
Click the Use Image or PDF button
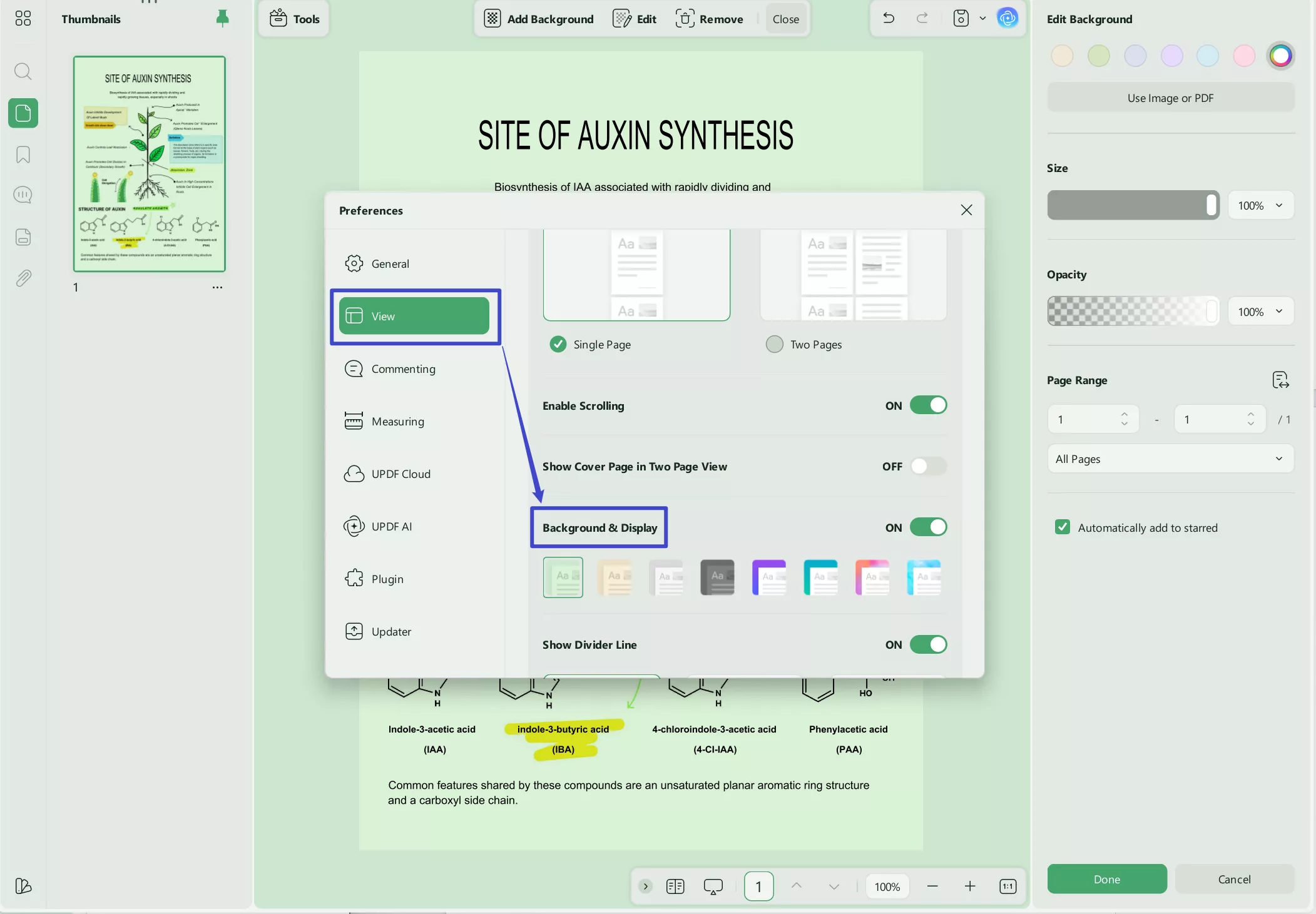1170,98
